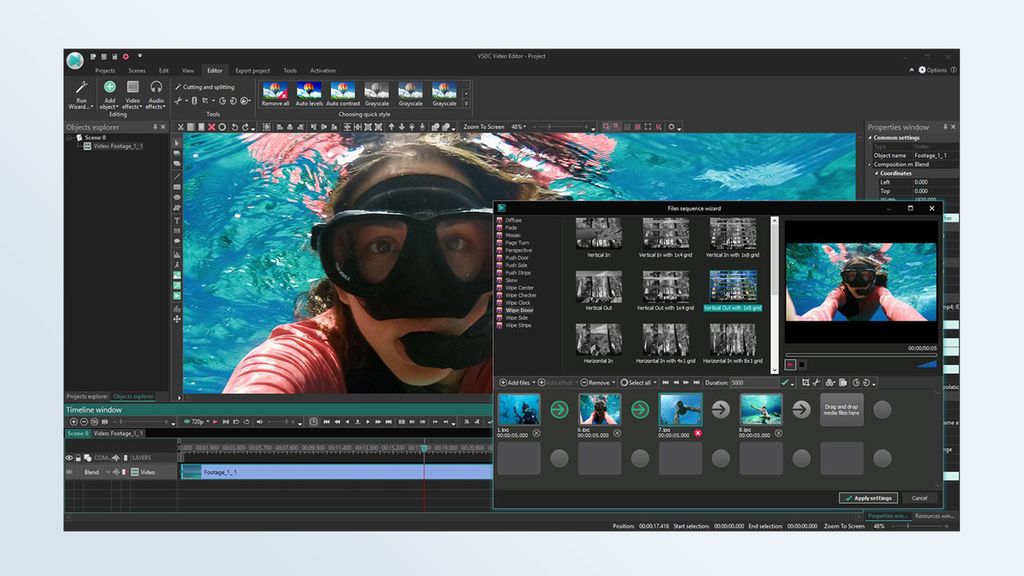Click the Apply settings button
The width and height of the screenshot is (1024, 576).
(x=870, y=497)
